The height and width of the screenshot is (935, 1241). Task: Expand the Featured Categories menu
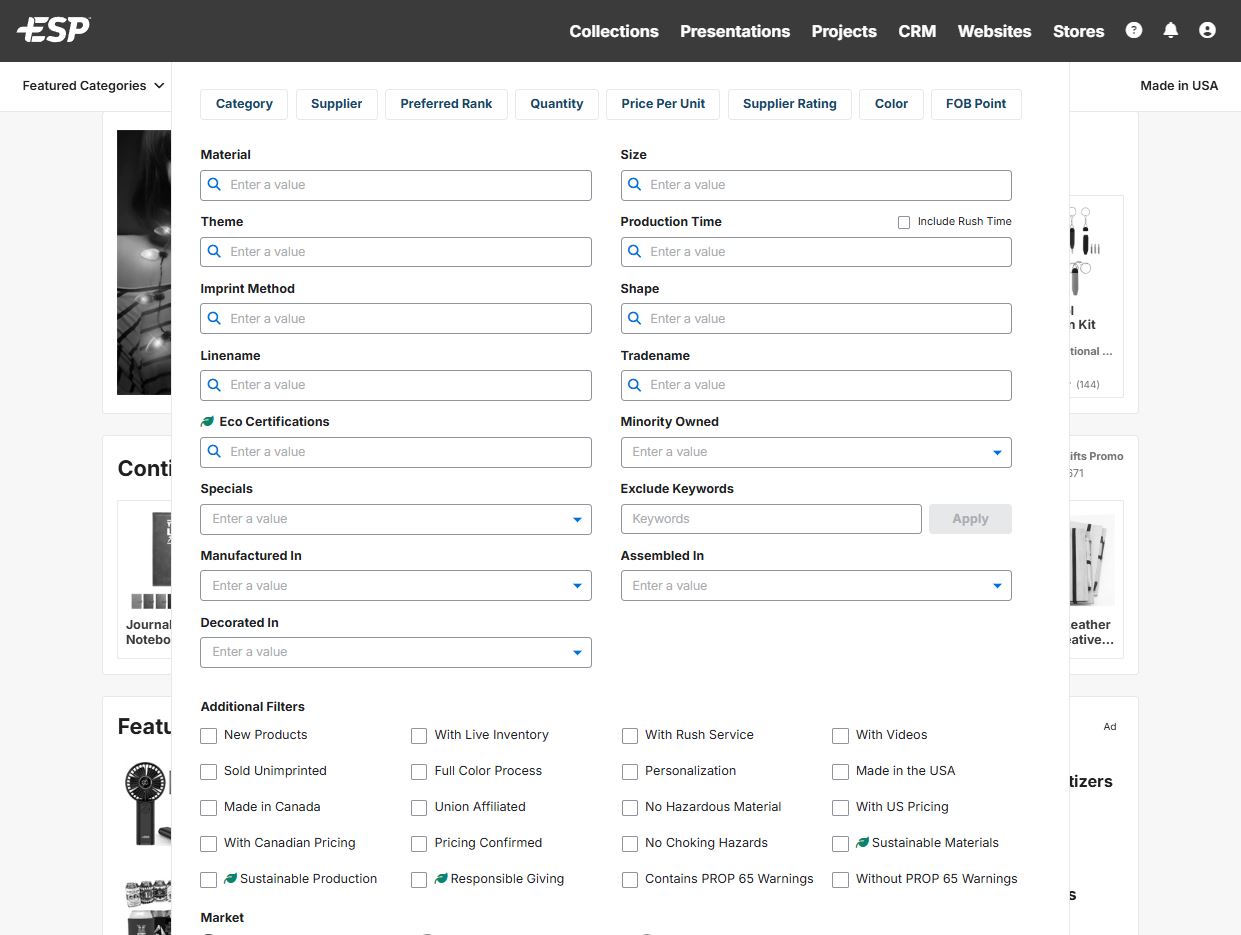pos(93,86)
